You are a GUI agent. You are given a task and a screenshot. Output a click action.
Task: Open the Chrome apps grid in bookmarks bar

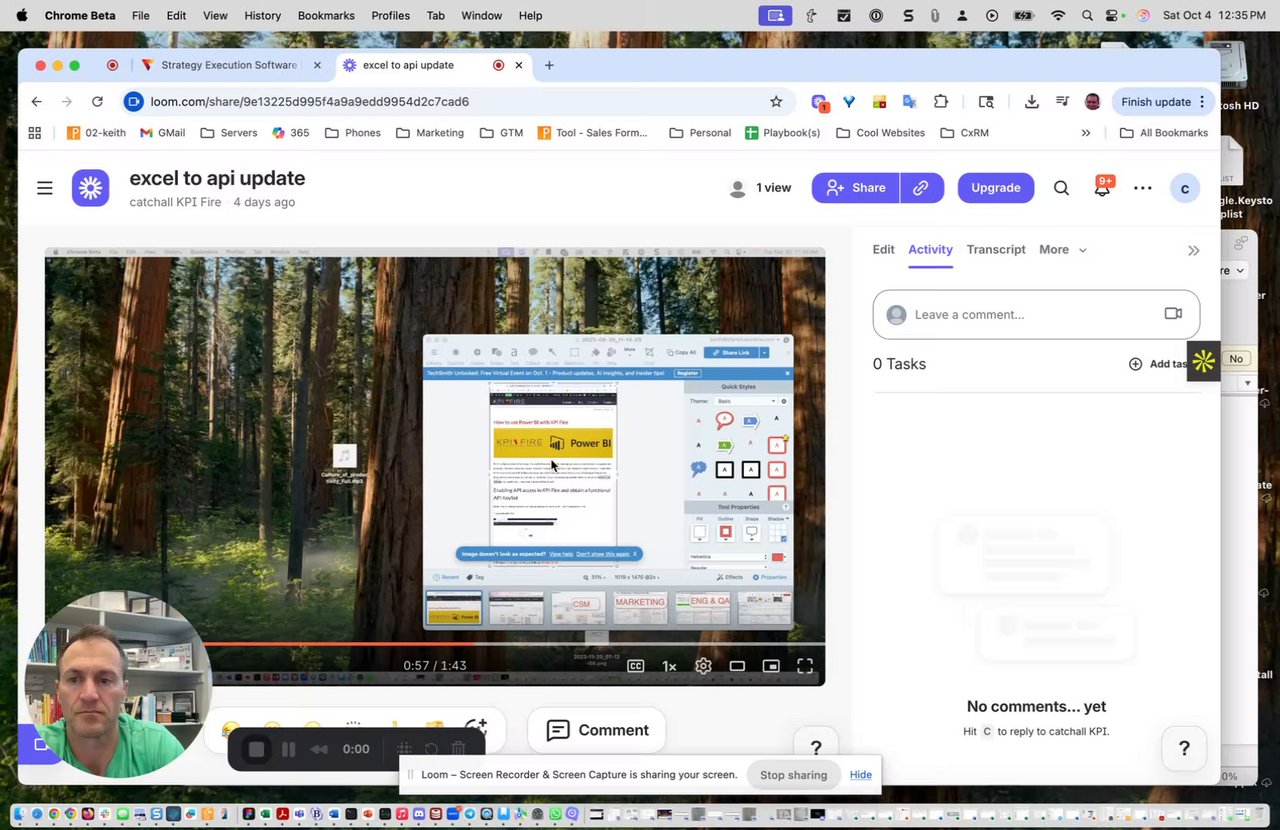coord(34,133)
